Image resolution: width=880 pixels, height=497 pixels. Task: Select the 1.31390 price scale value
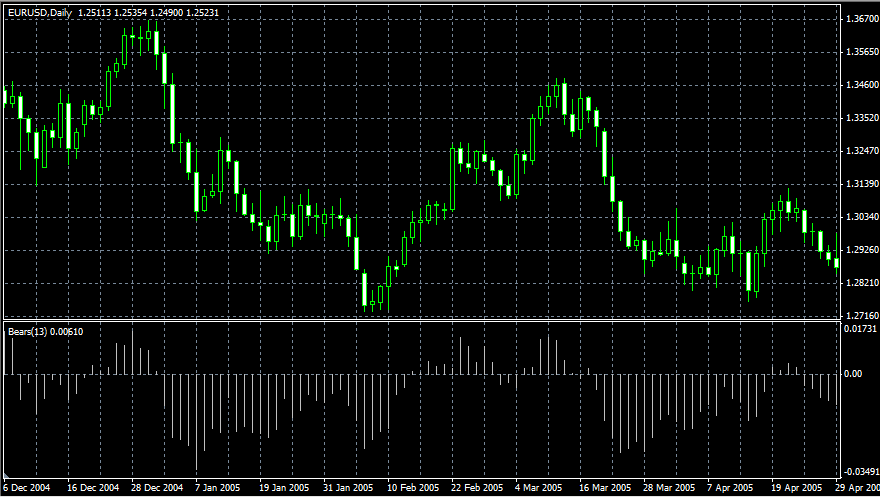point(861,185)
